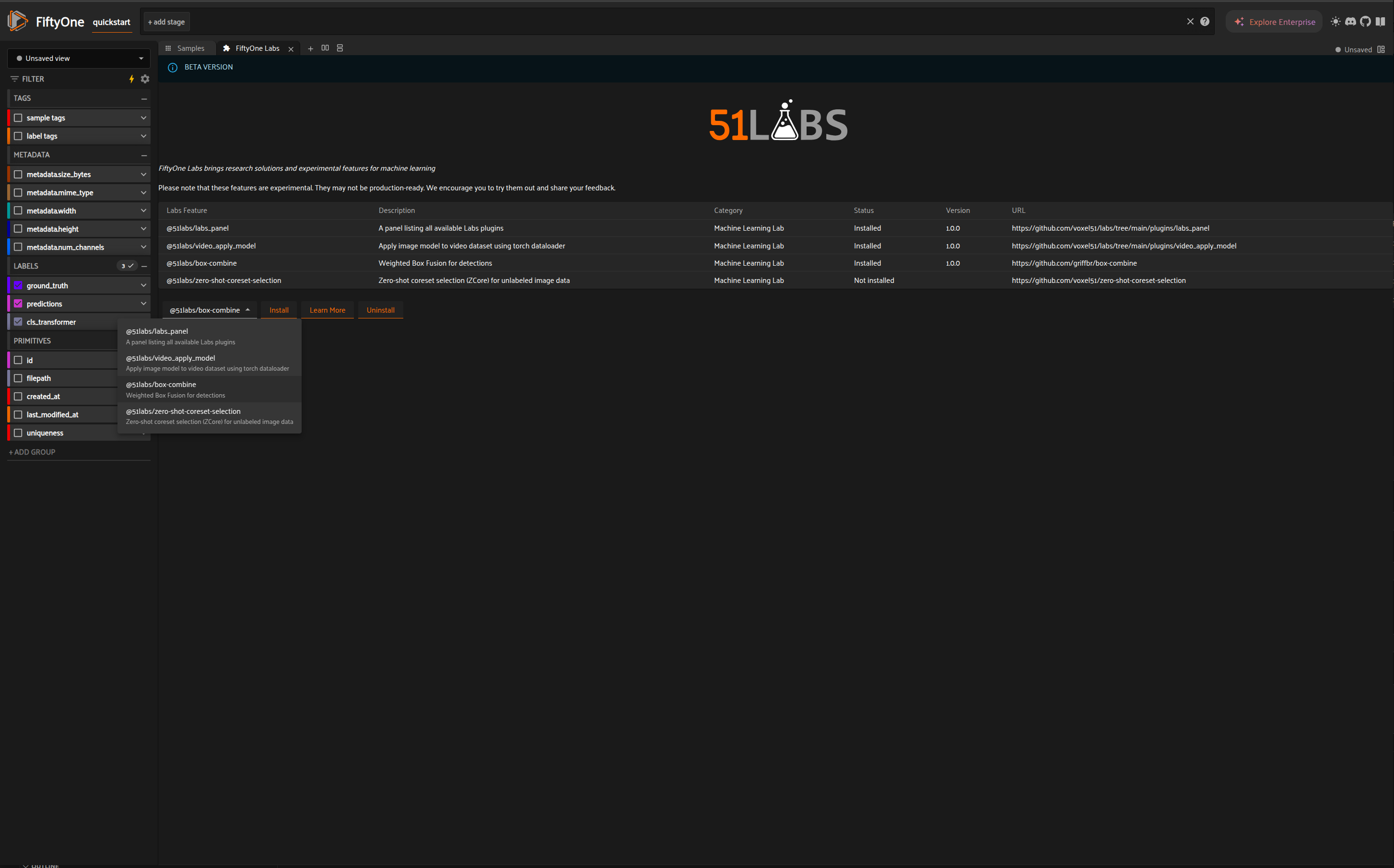Click the Uninstall button
Viewport: 1394px width, 868px height.
380,310
